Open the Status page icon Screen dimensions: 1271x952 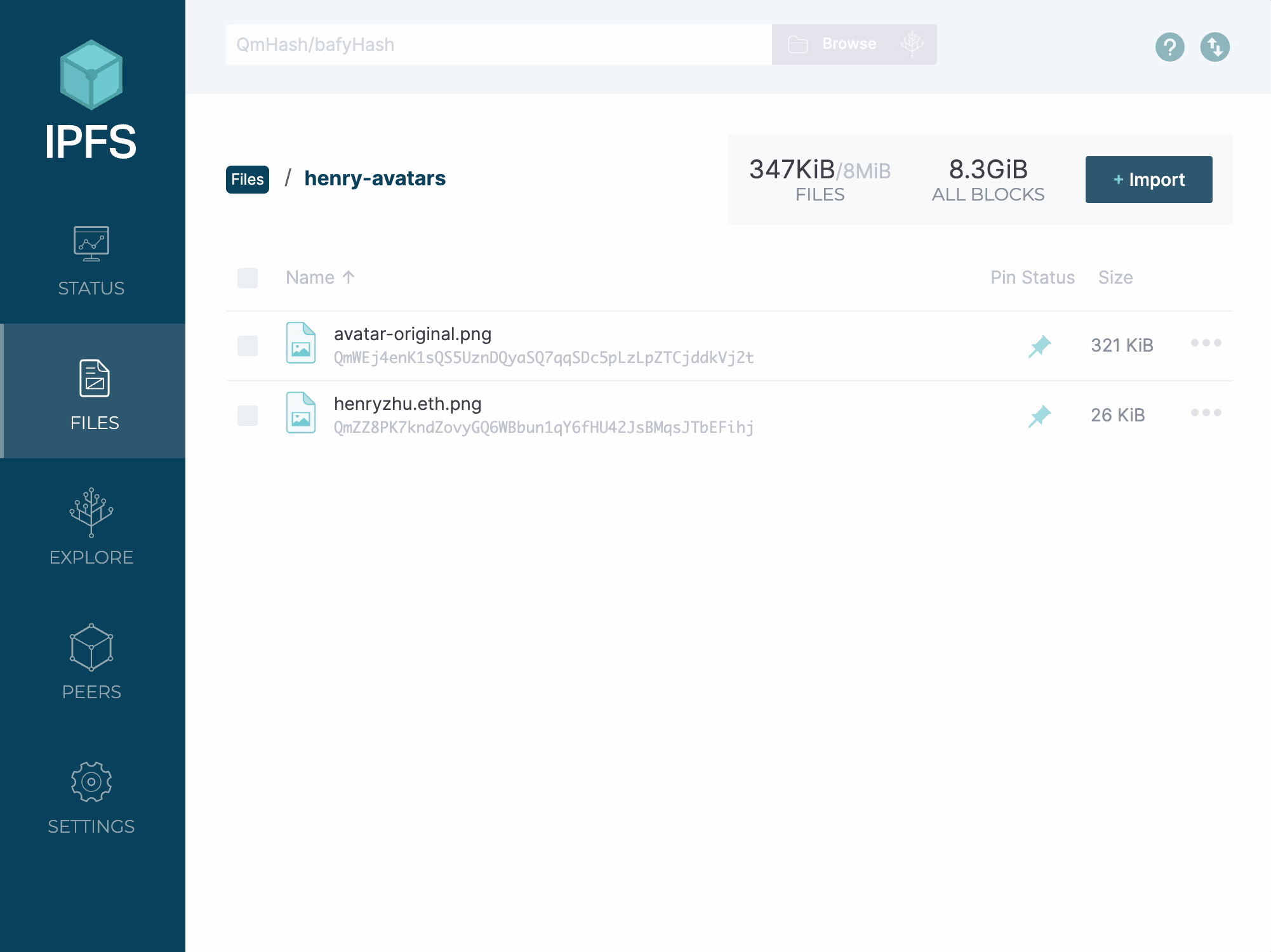coord(91,244)
